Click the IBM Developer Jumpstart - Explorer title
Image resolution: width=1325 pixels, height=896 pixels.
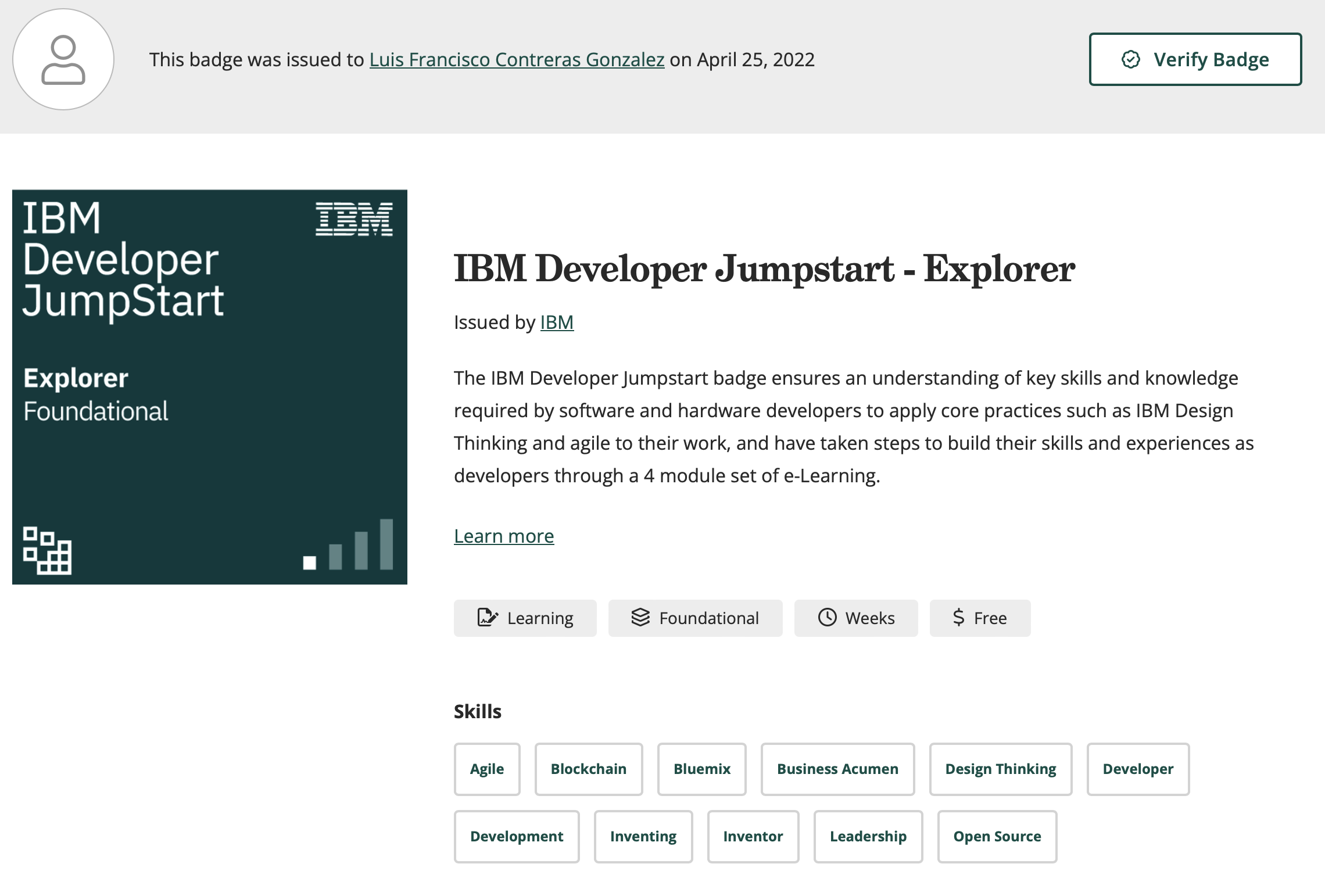point(764,269)
